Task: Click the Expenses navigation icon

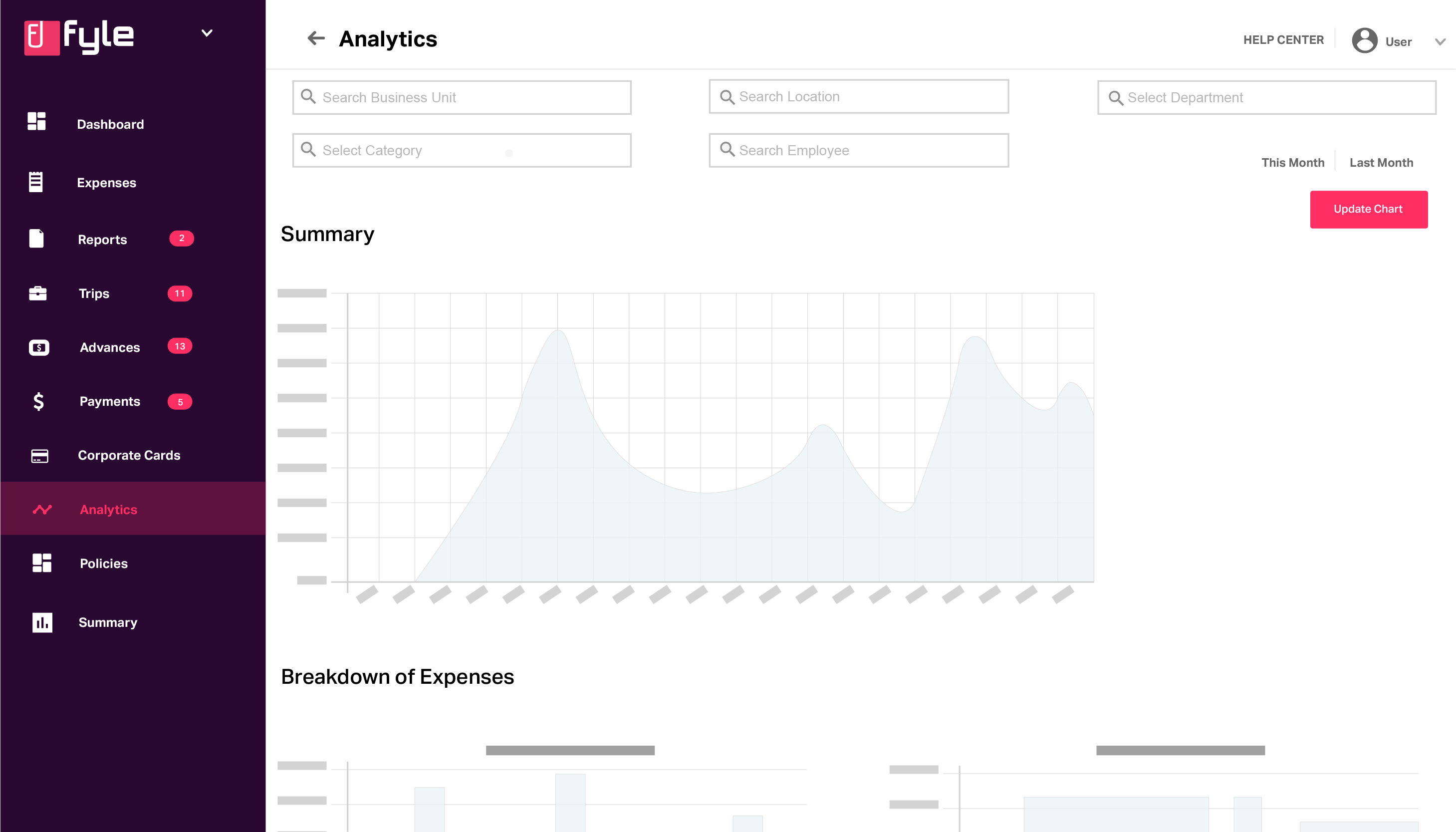Action: pyautogui.click(x=36, y=181)
